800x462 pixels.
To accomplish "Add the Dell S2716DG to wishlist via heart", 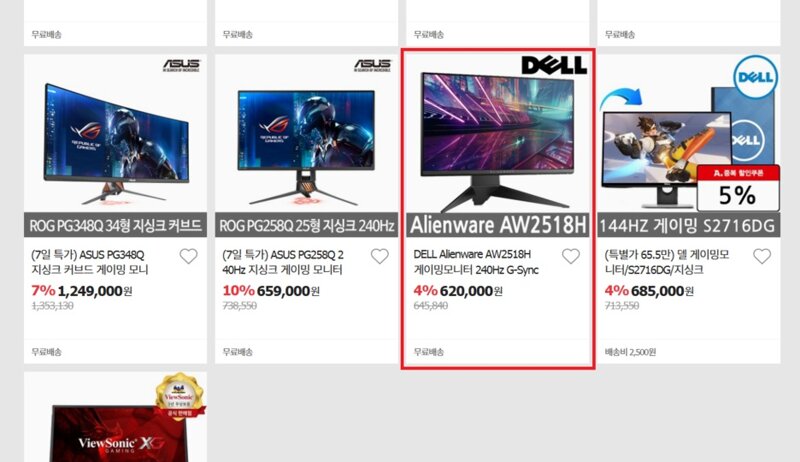I will tap(762, 256).
